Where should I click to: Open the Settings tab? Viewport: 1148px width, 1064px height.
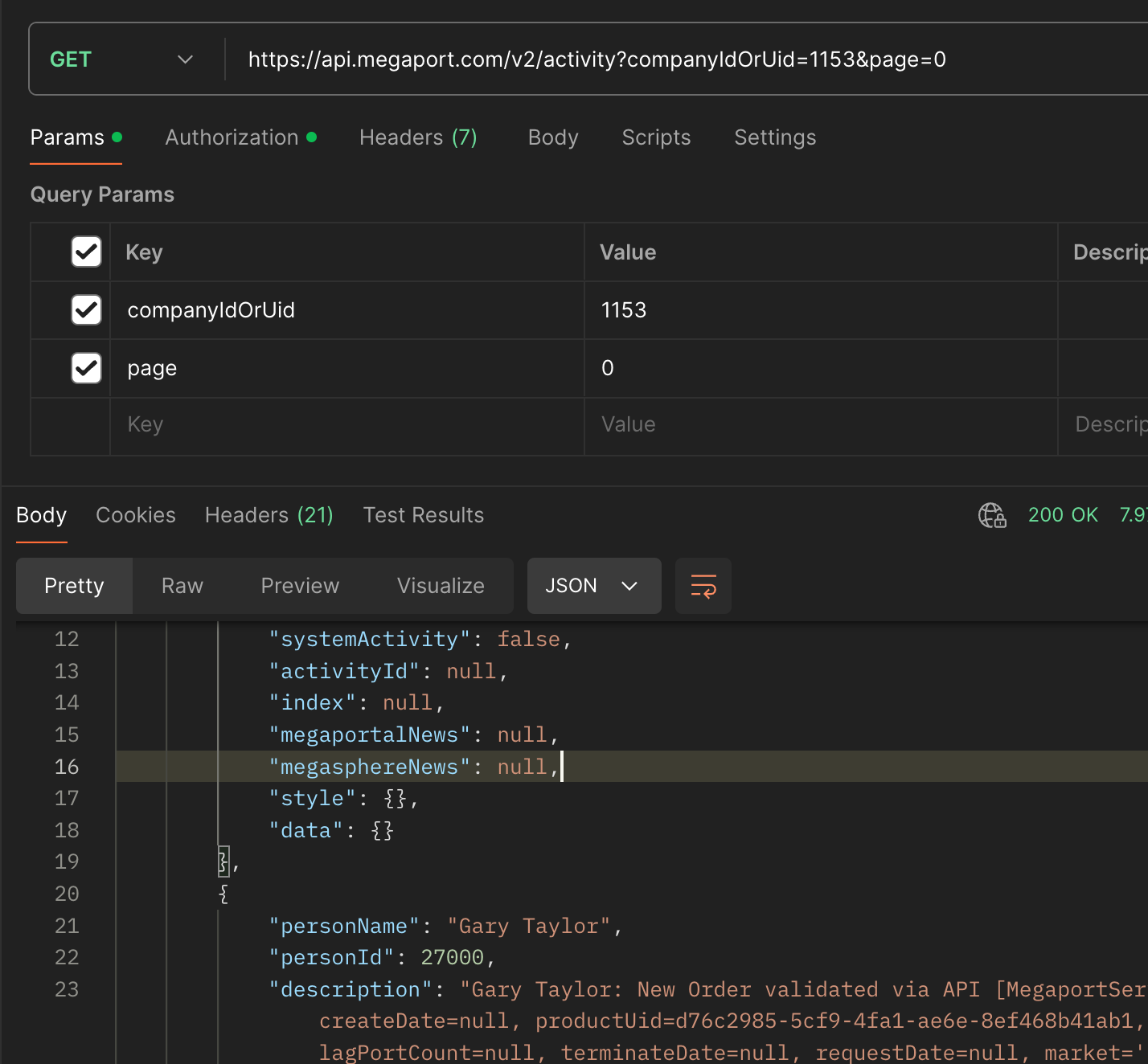[775, 137]
